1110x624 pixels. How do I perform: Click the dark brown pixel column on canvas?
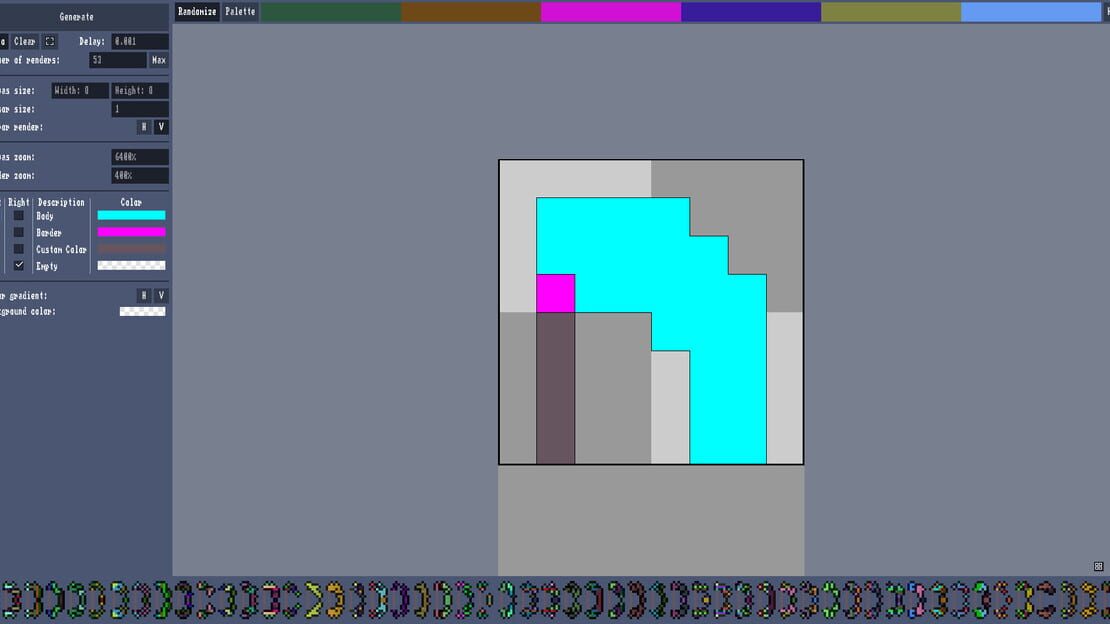pos(556,388)
